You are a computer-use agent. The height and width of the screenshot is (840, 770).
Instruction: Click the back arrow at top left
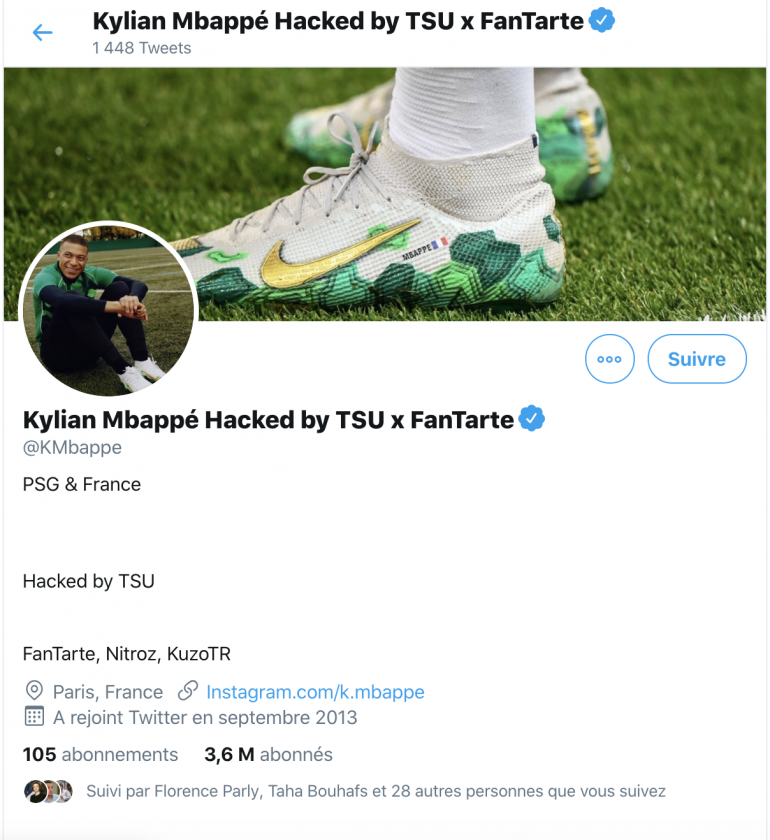click(42, 33)
